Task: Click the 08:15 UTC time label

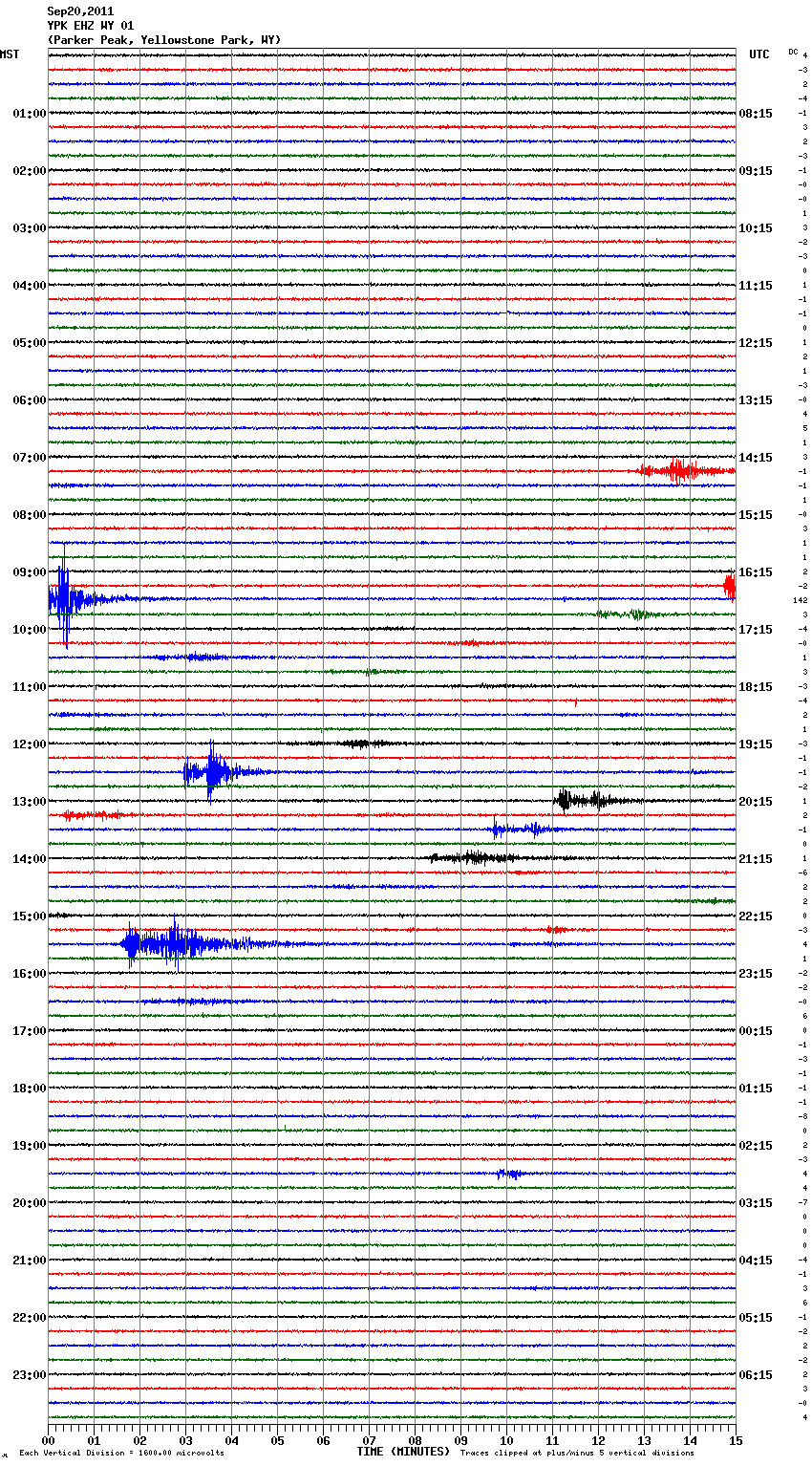Action: click(x=756, y=114)
